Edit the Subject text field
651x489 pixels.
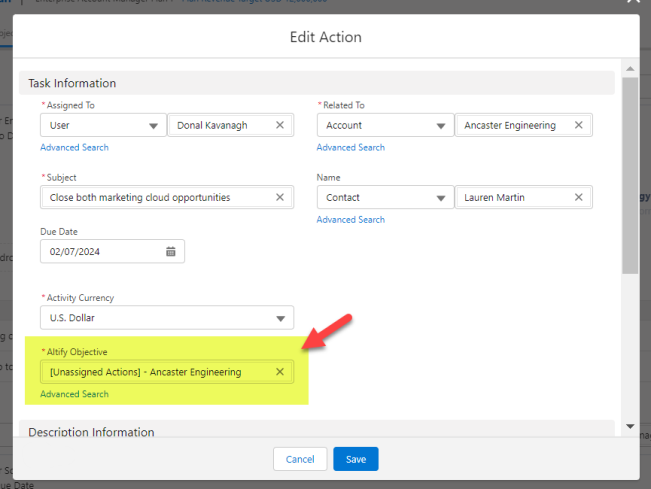tap(167, 197)
